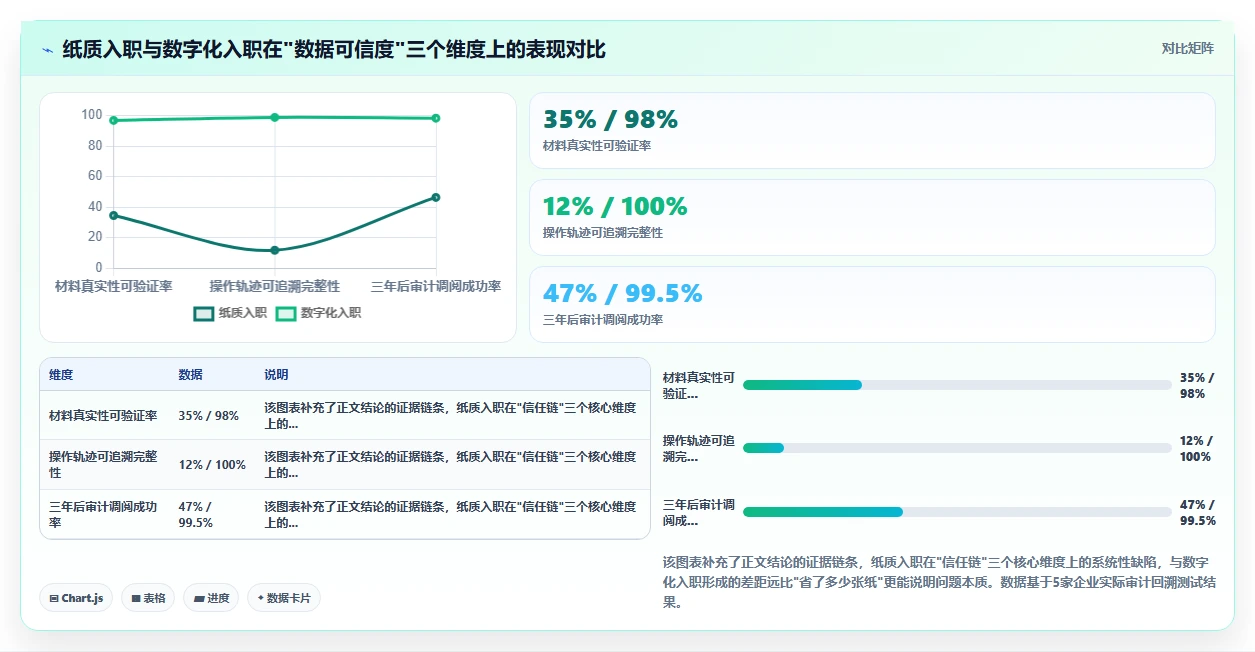1255x652 pixels.
Task: Click the 35% / 98% stat card
Action: point(872,131)
